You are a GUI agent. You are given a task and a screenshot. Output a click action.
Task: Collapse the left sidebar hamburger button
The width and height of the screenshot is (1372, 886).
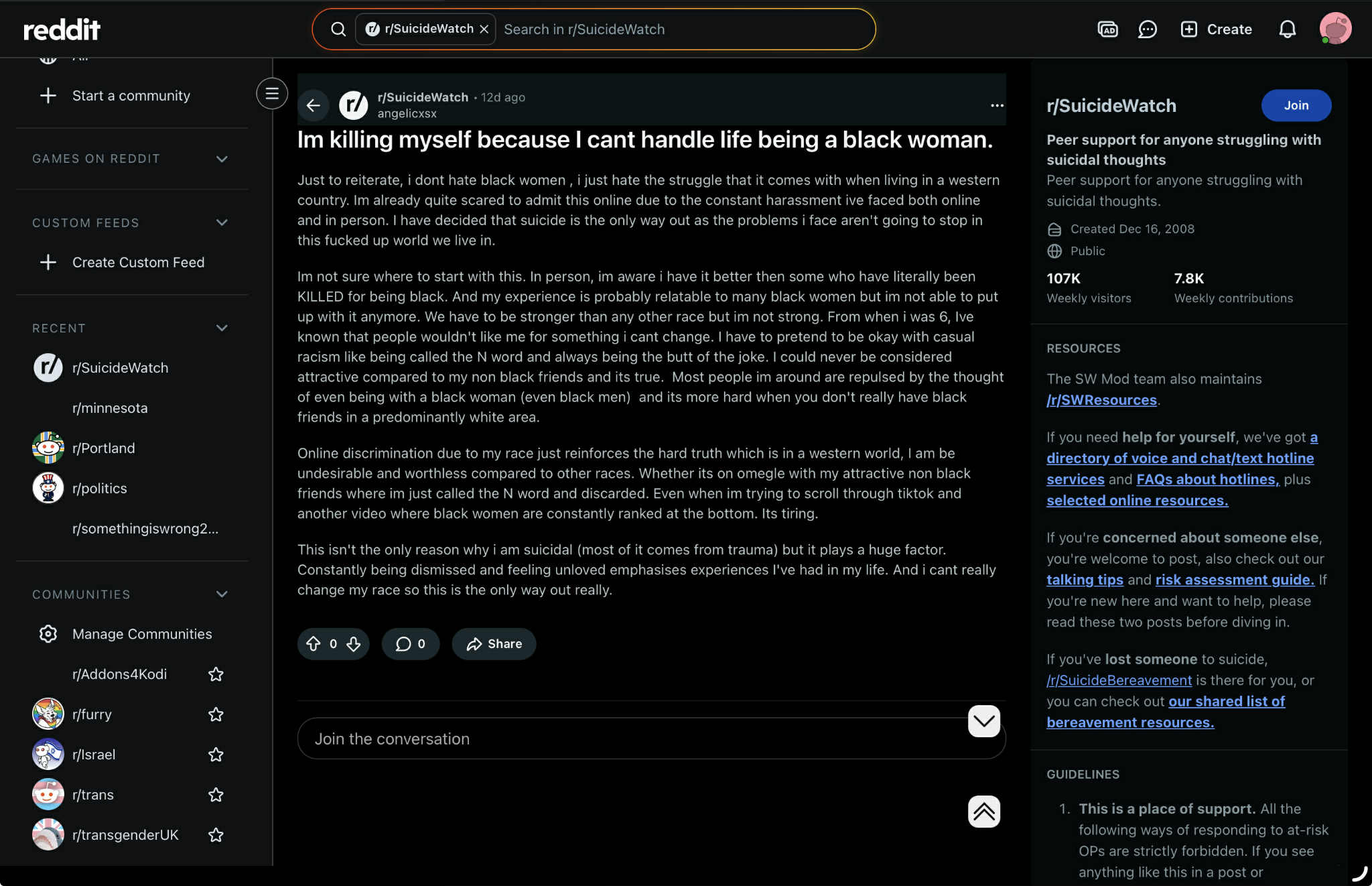(271, 94)
